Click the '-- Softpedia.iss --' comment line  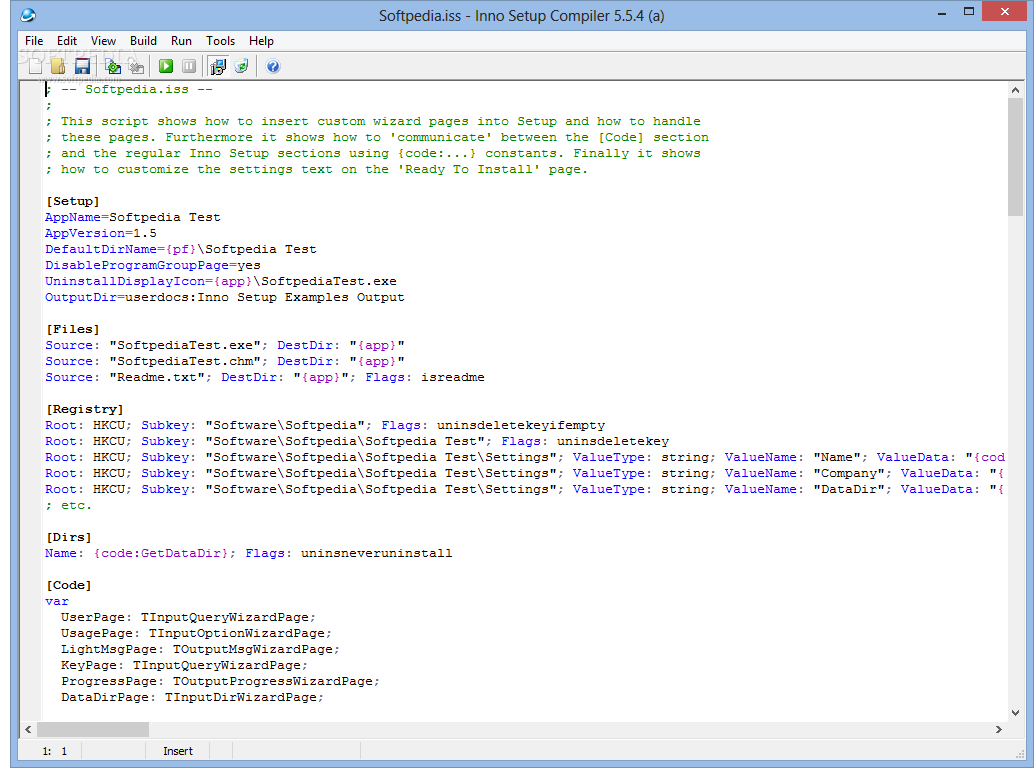coord(129,90)
